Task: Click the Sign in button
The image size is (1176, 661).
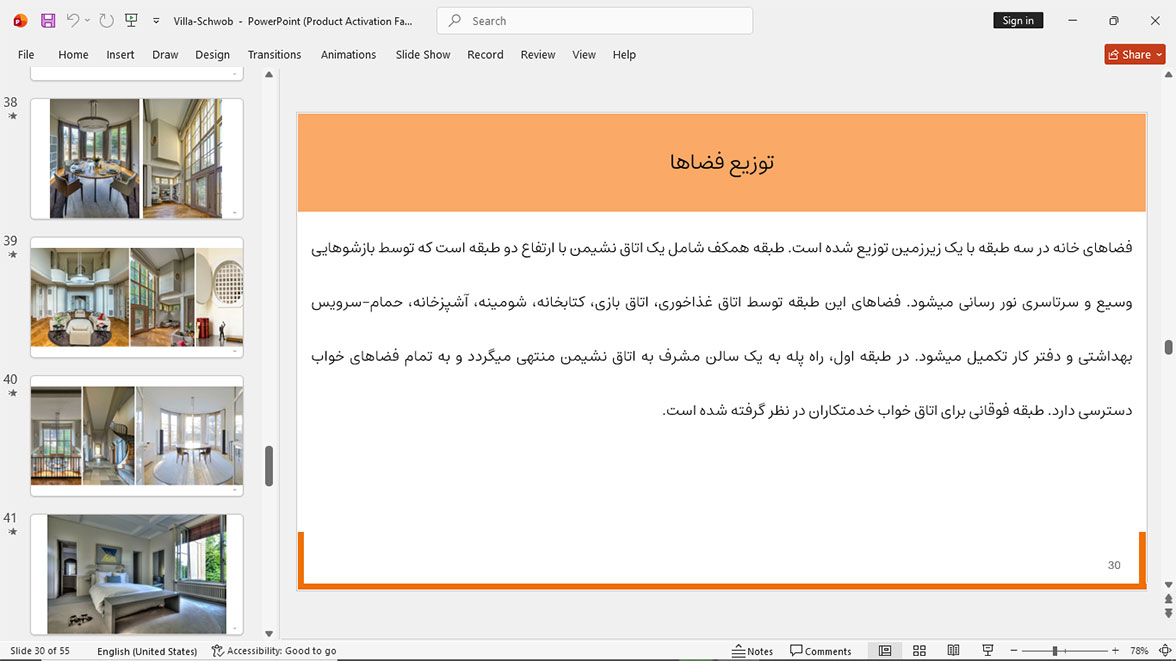Action: [x=1018, y=20]
